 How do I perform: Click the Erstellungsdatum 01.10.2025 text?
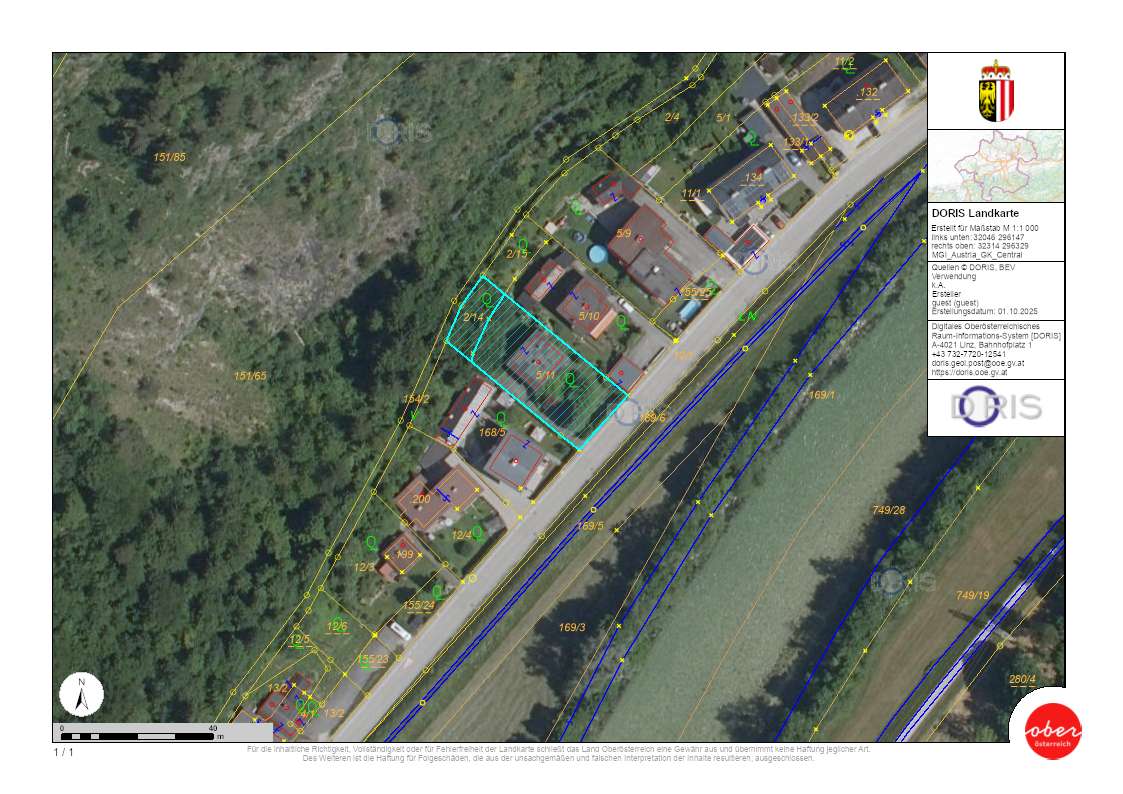(985, 312)
